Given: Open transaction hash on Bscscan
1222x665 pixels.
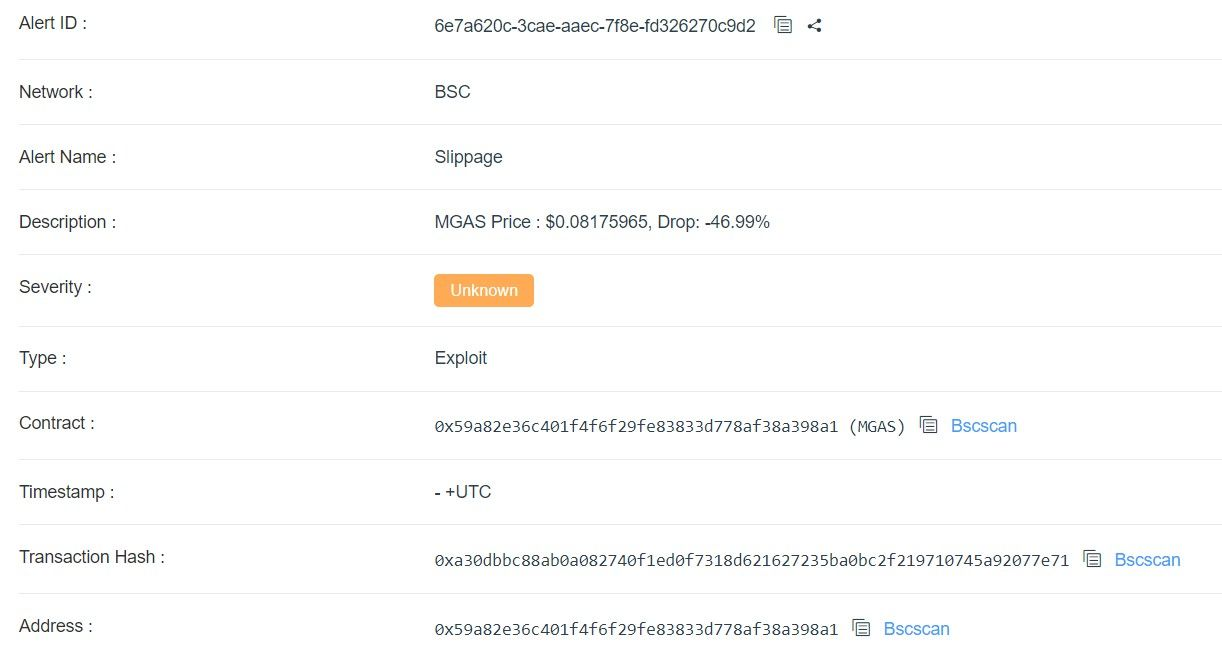Looking at the screenshot, I should click(1148, 560).
